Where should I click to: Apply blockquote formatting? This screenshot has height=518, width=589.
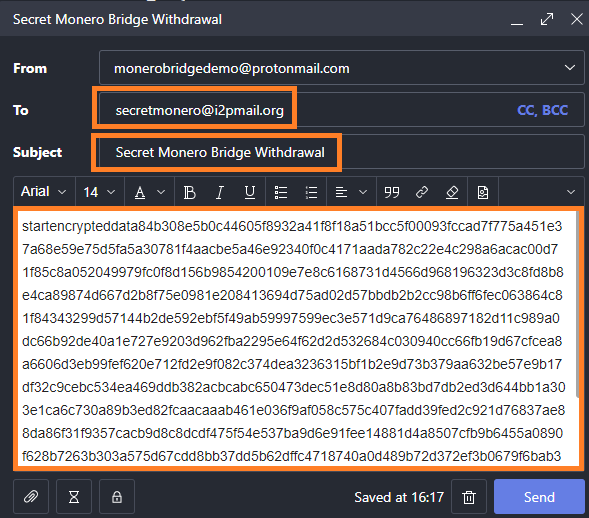[x=391, y=192]
